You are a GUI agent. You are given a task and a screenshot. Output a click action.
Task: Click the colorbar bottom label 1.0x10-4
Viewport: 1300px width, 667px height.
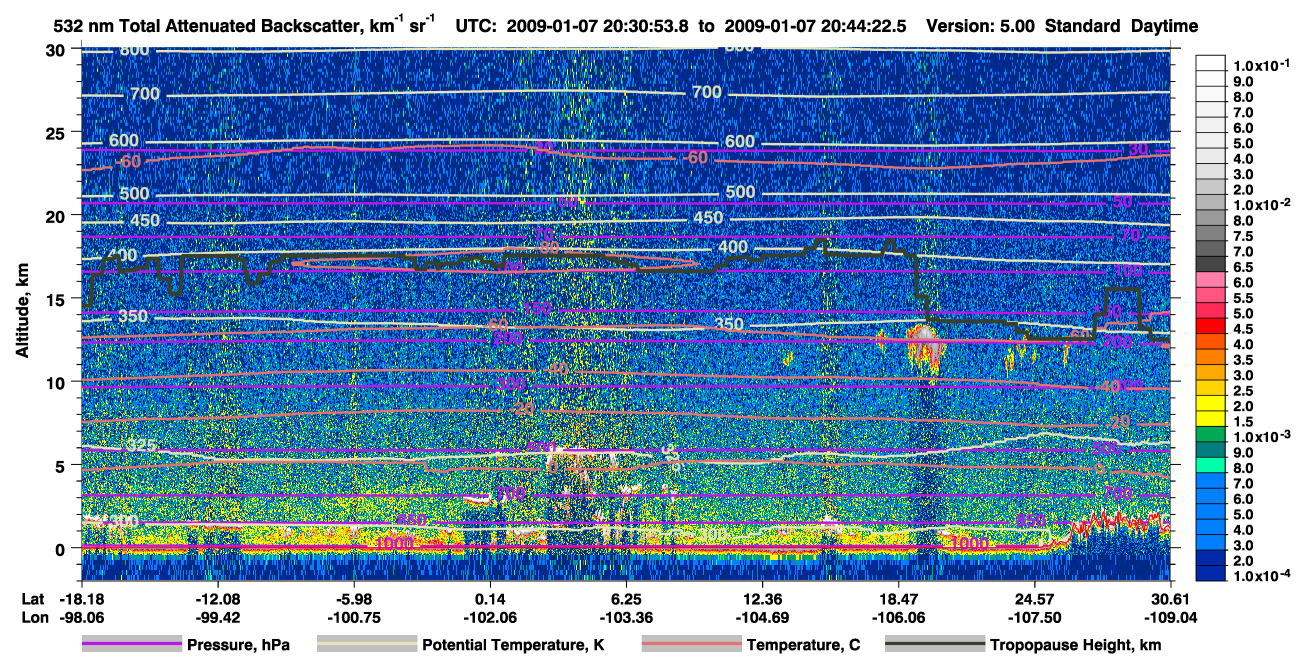tap(1263, 576)
